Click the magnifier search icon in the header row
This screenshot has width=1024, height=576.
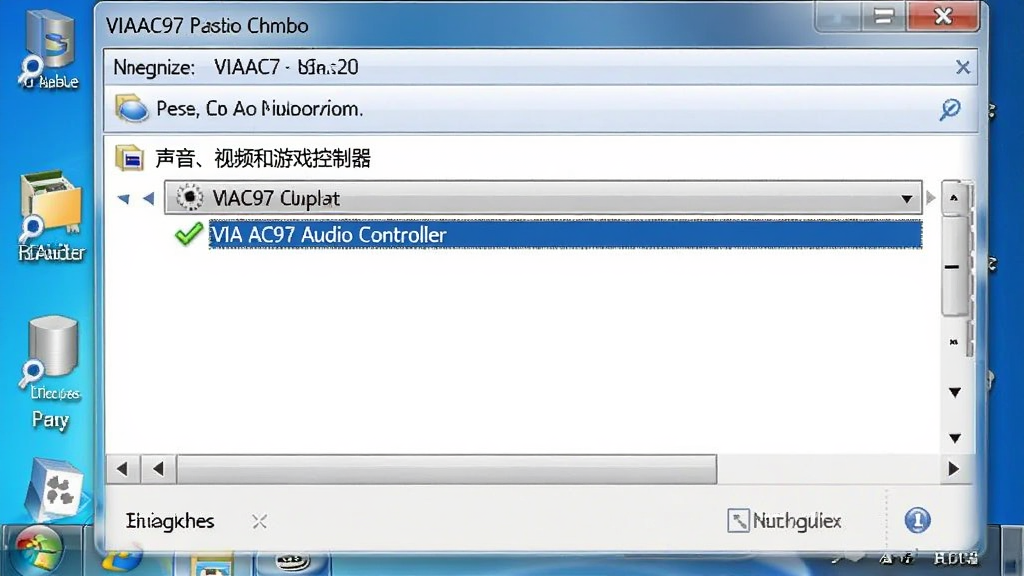point(950,108)
